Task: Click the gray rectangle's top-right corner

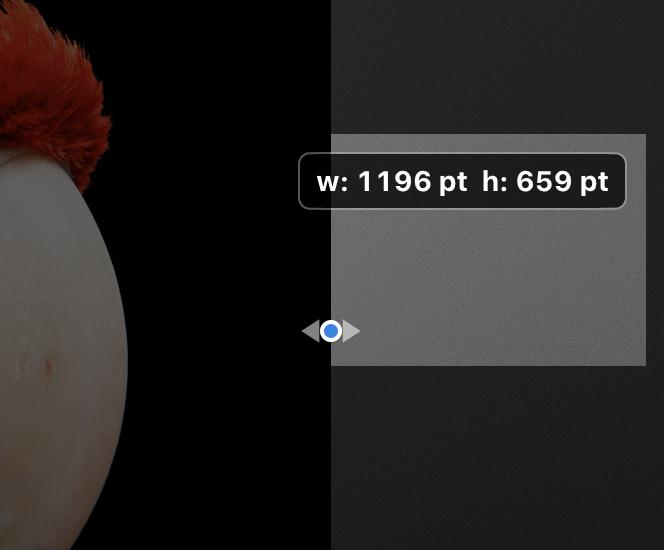Action: [x=646, y=134]
